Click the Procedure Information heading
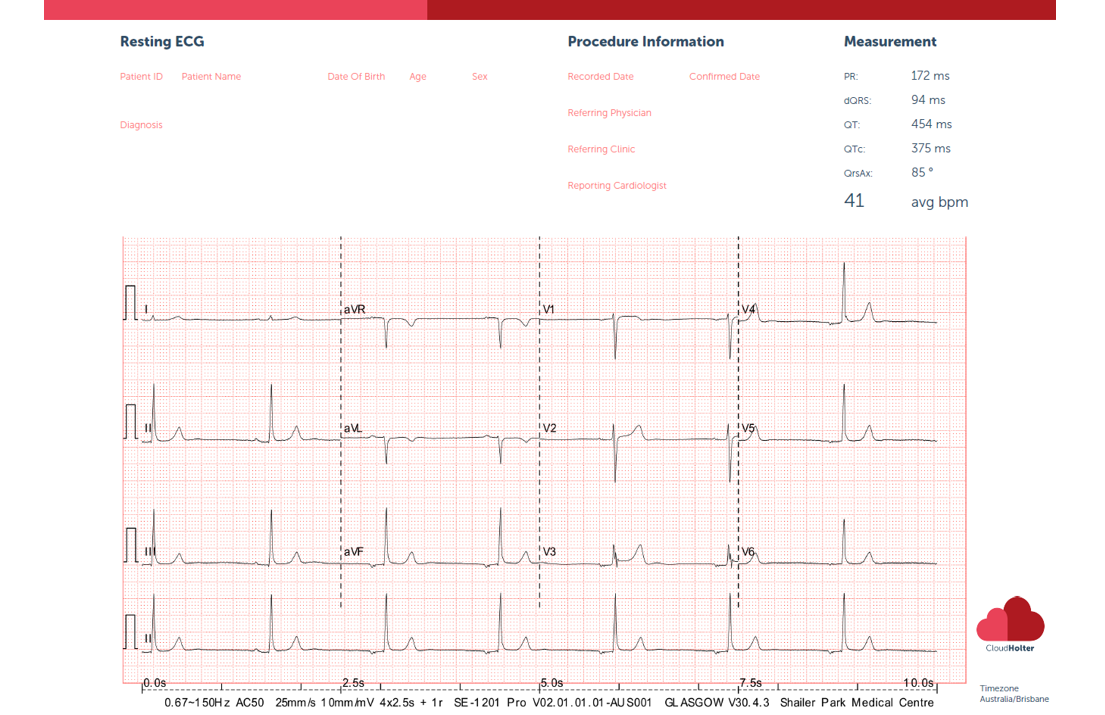The image size is (1105, 715). click(645, 42)
